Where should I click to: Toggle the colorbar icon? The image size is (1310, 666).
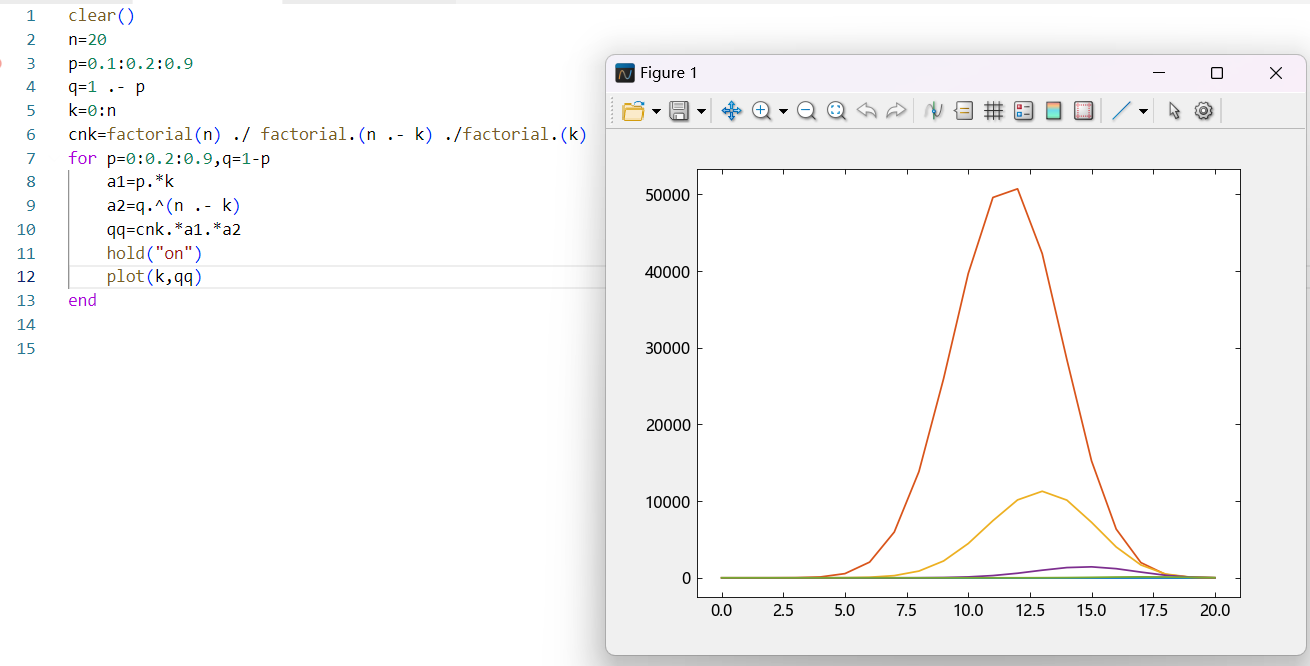1053,111
